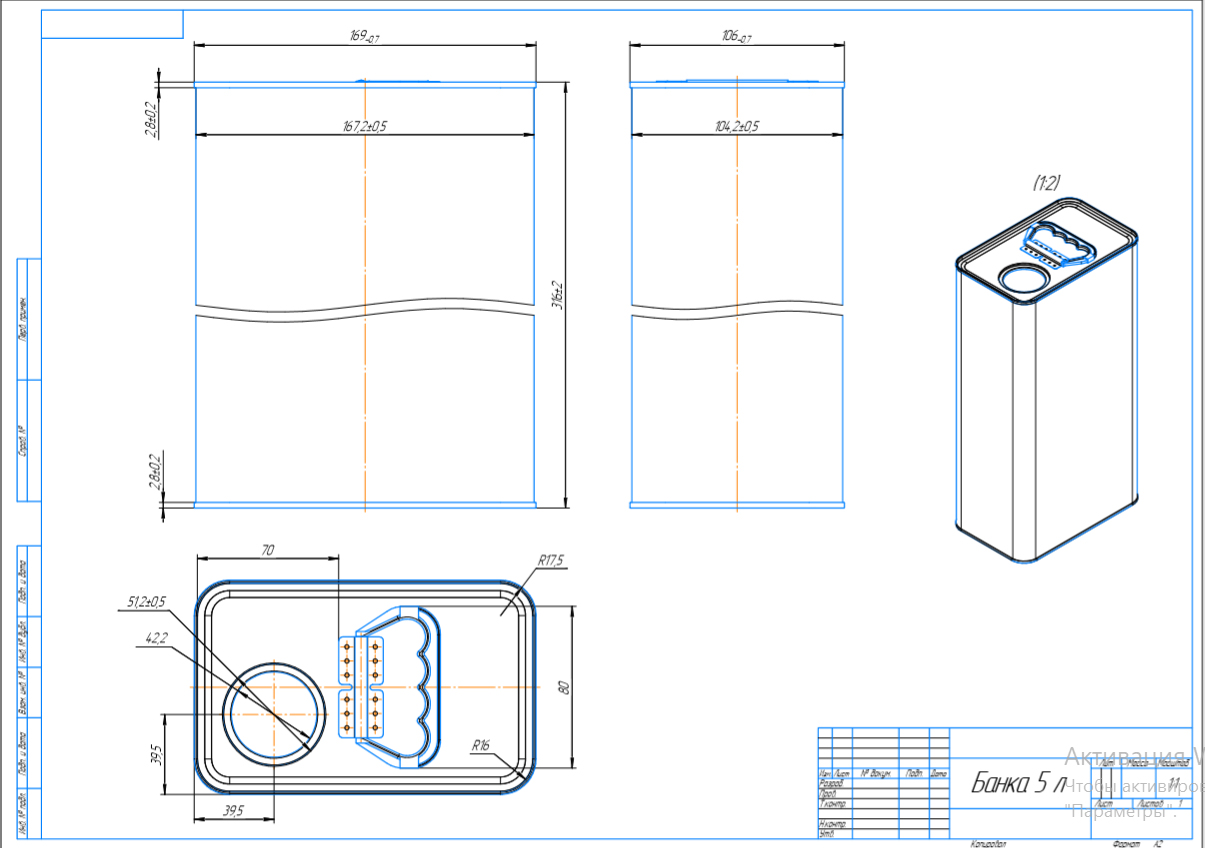Click the title text Банка 5 л
This screenshot has height=848, width=1205.
(x=1020, y=783)
